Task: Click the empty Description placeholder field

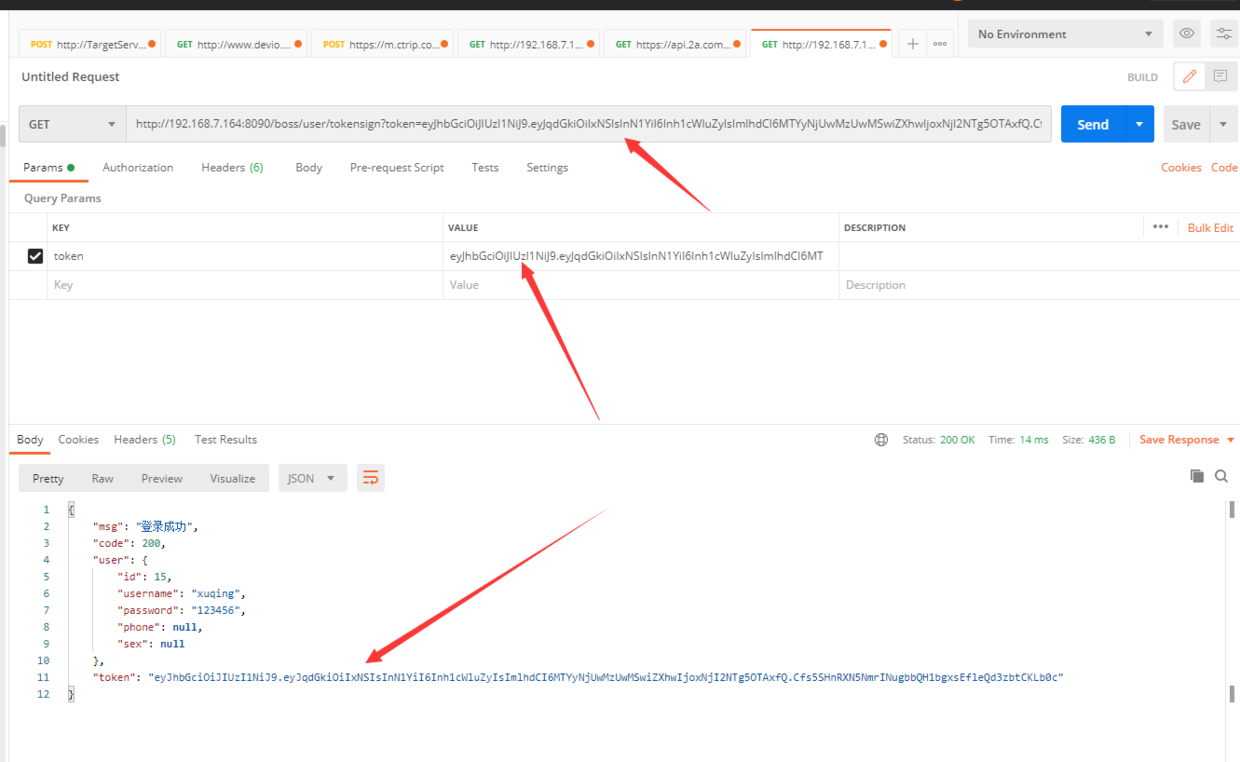Action: (1038, 285)
